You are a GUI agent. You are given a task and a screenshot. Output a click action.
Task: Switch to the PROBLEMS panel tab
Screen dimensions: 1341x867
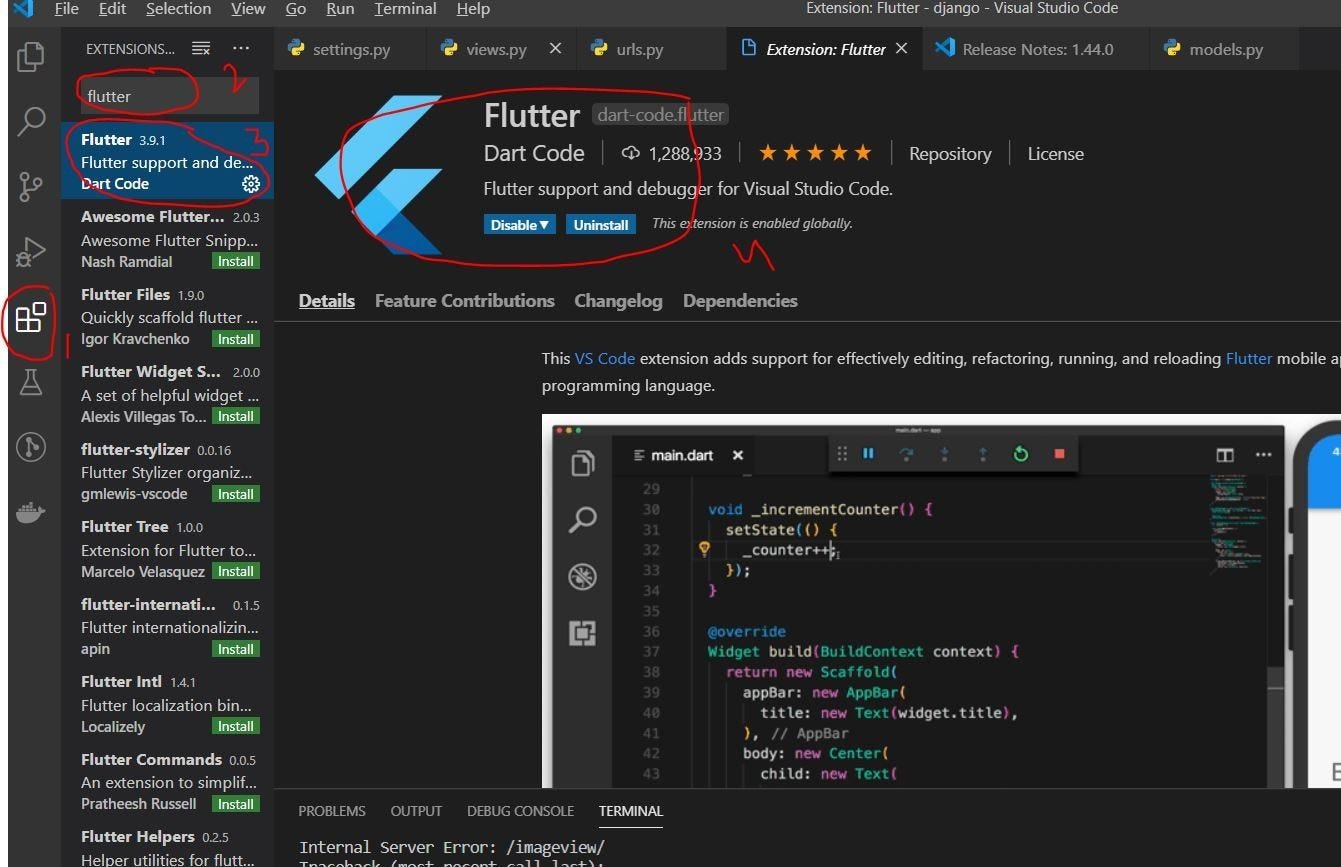click(x=332, y=811)
